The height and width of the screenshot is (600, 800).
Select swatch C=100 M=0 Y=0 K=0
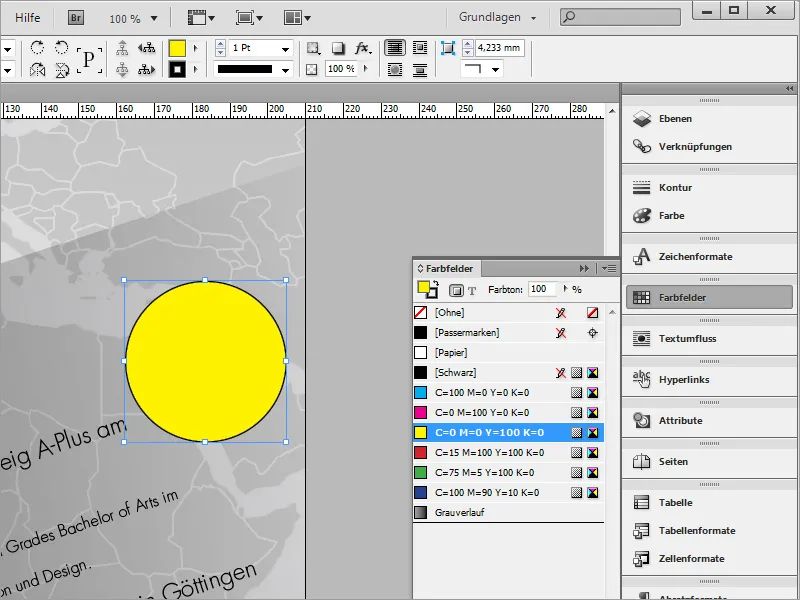coord(508,392)
